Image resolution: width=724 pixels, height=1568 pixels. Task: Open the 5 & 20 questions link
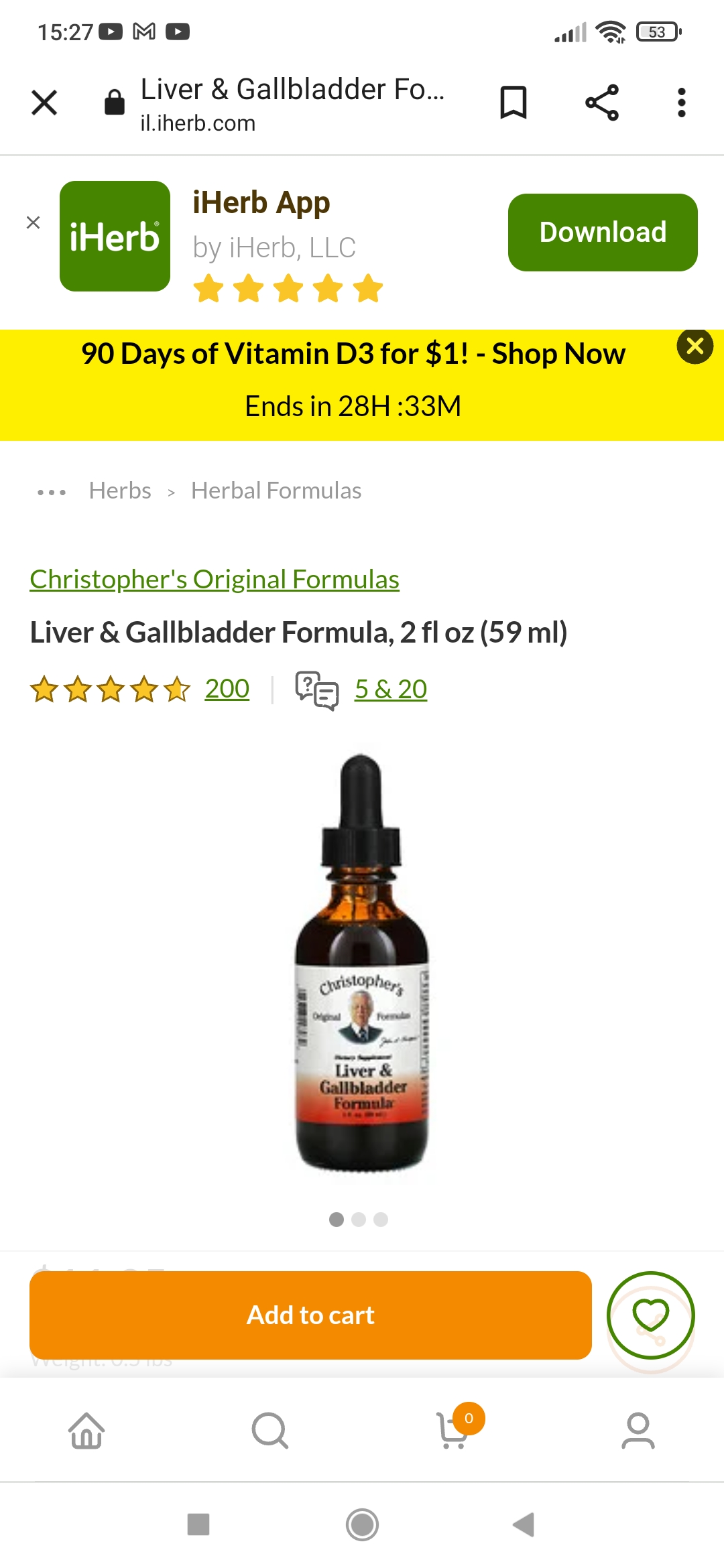(391, 689)
